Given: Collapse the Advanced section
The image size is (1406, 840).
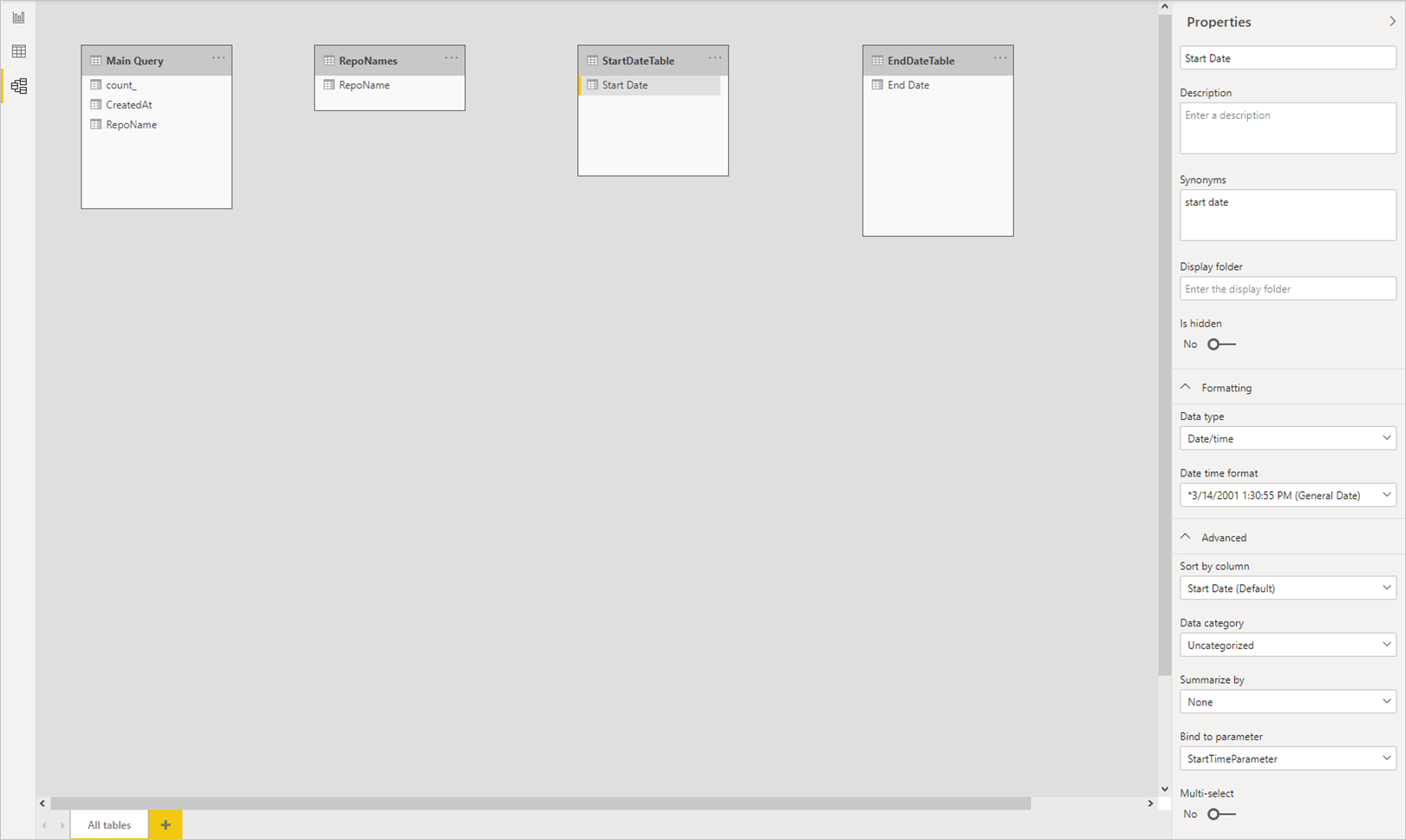Looking at the screenshot, I should 1186,537.
